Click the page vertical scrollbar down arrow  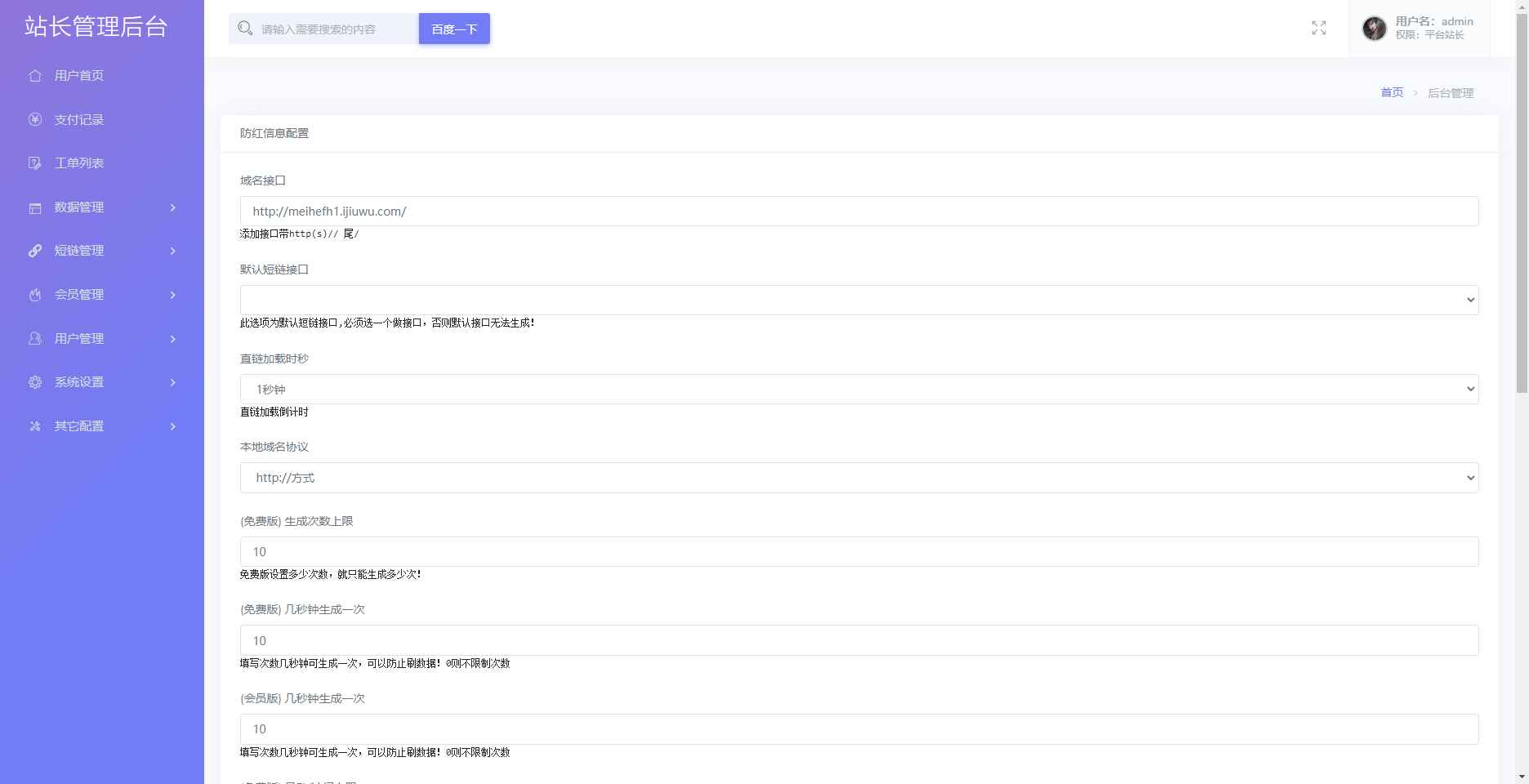tap(1522, 776)
